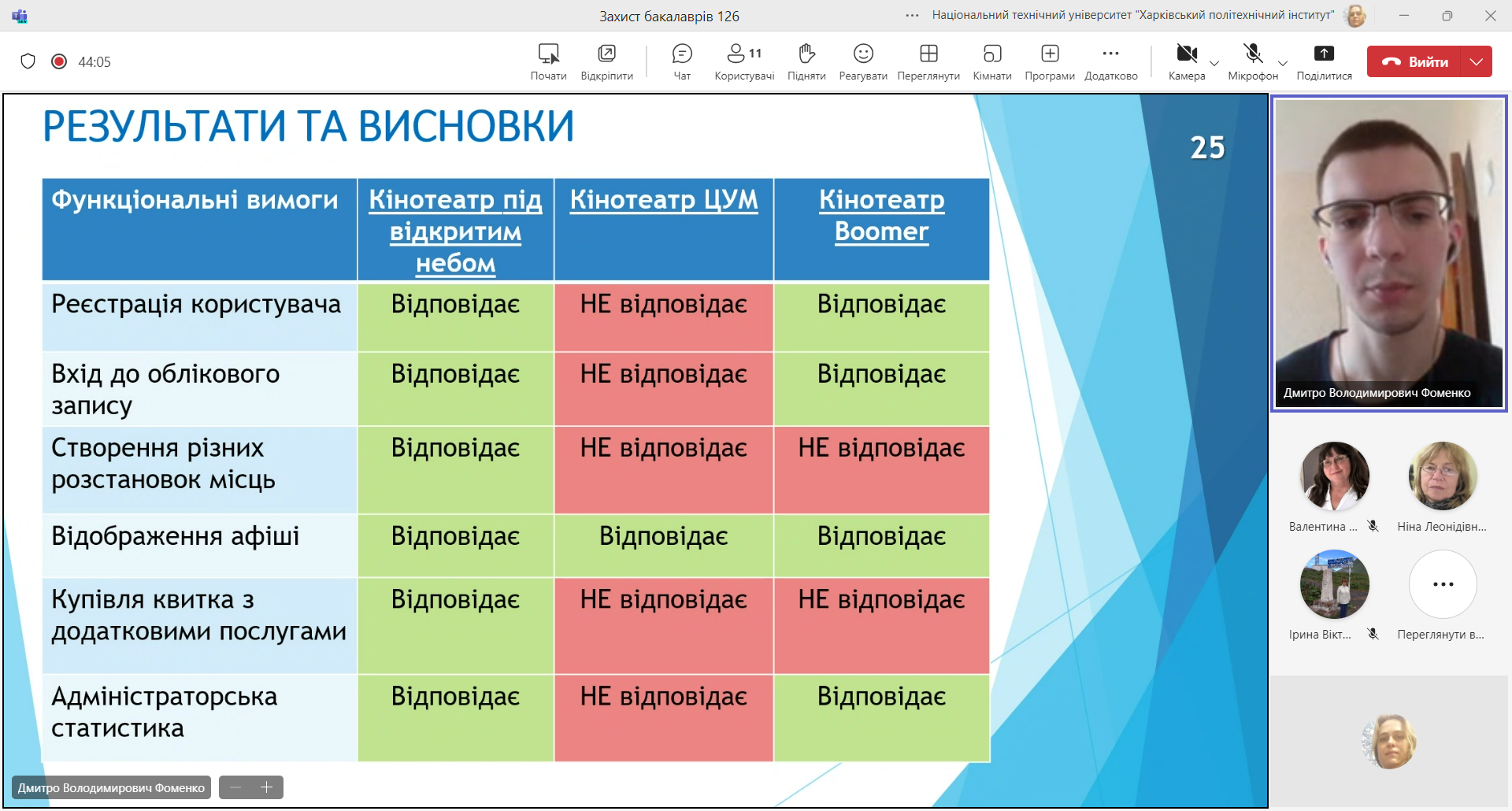Turn on the Камера toggle

tap(1186, 61)
